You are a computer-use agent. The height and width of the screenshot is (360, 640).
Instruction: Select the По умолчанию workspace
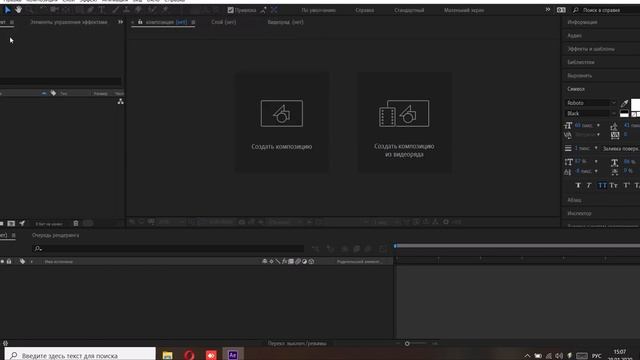tap(318, 10)
